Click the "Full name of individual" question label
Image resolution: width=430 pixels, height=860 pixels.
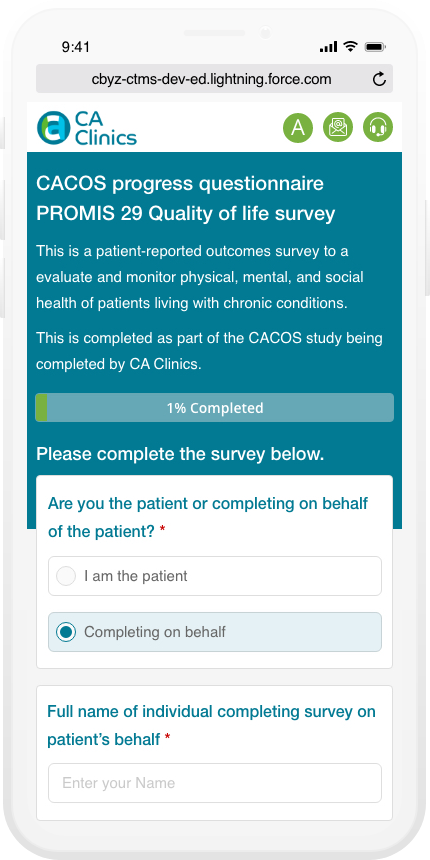(211, 726)
